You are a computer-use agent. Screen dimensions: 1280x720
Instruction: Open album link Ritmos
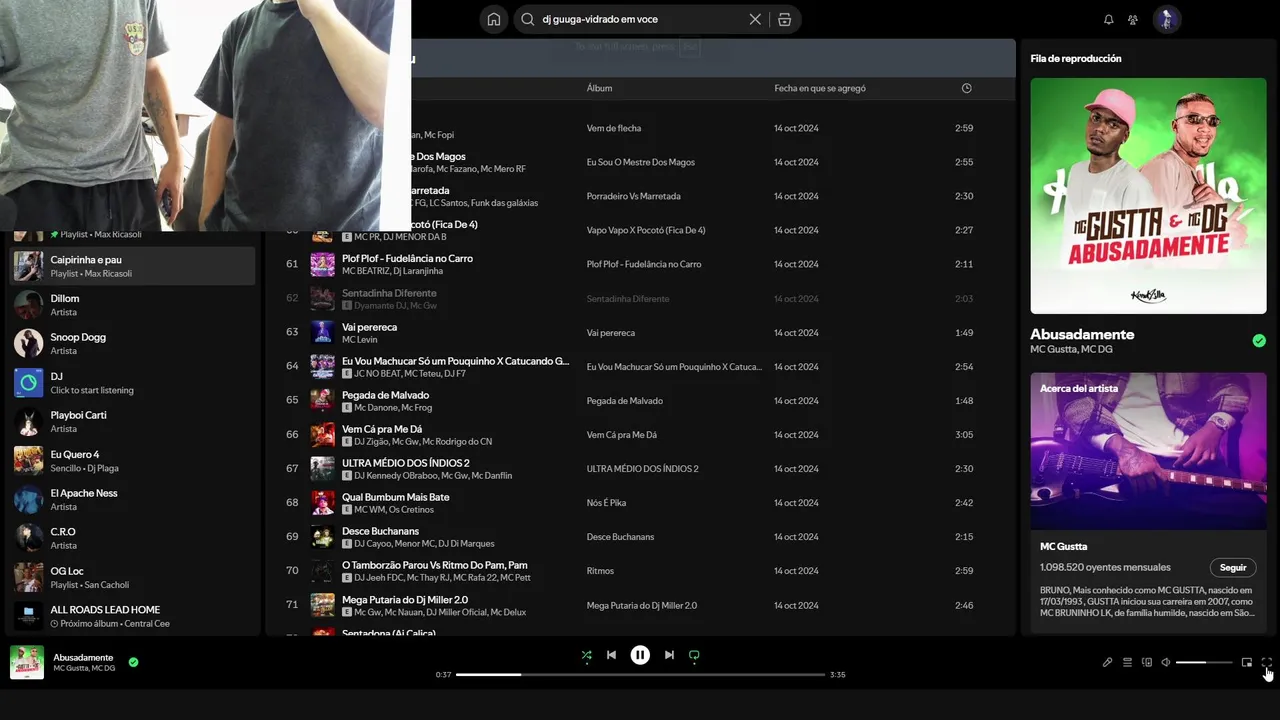coord(599,571)
